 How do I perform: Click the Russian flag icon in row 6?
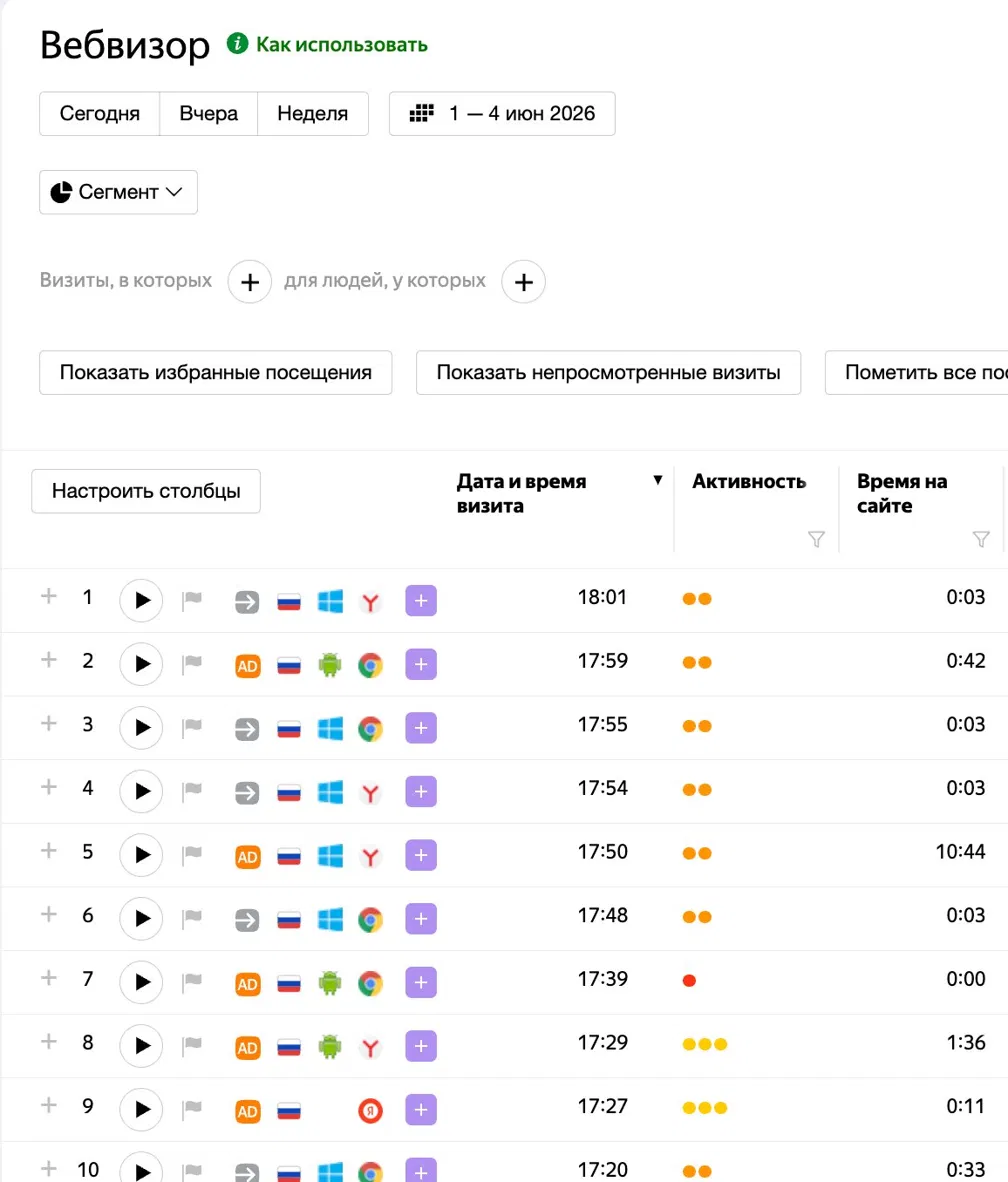[x=289, y=920]
